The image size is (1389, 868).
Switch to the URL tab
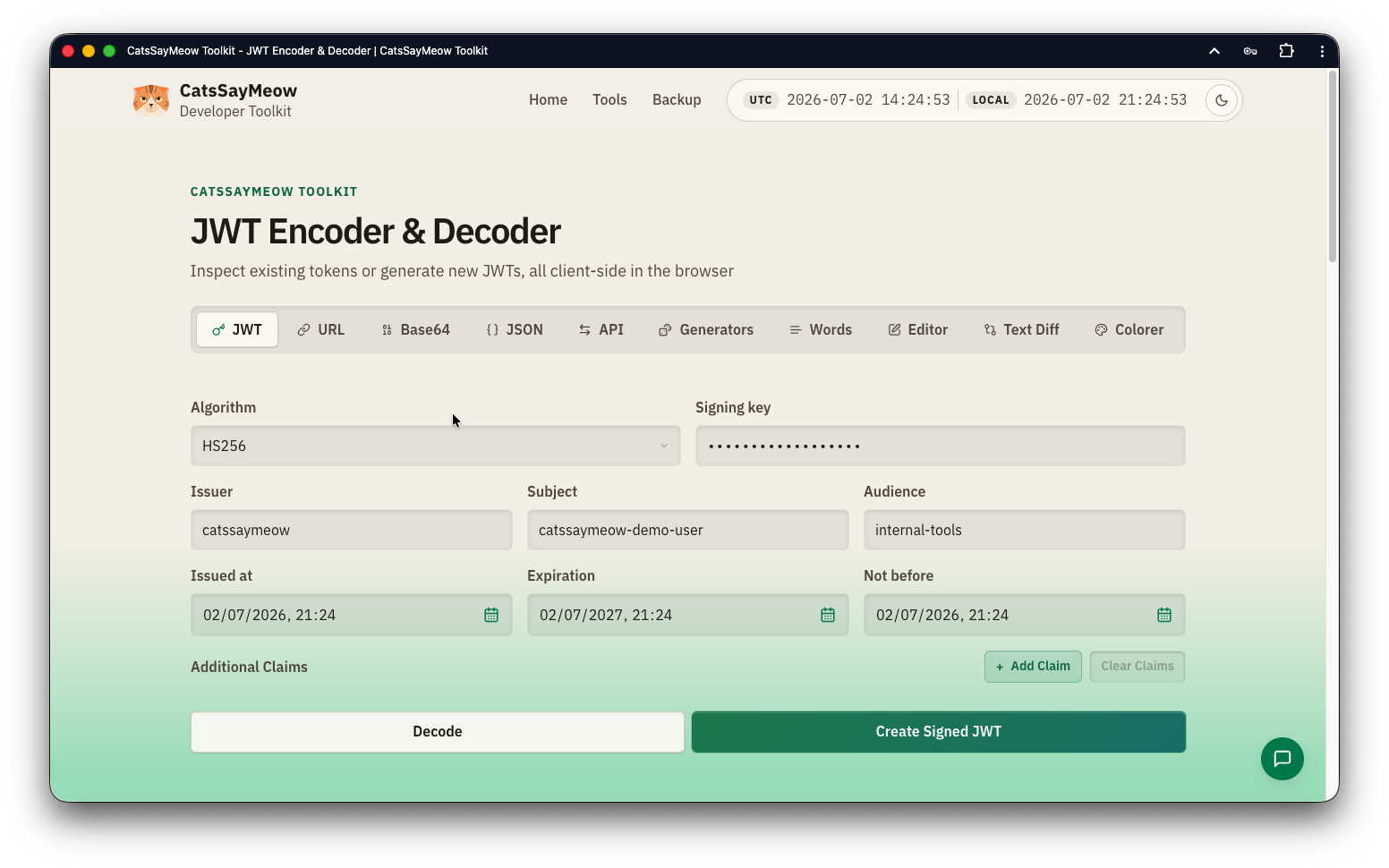(x=320, y=329)
